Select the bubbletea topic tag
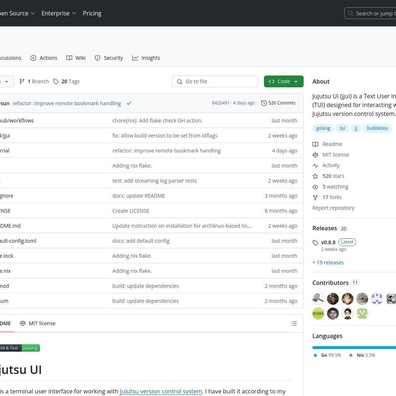Screen dimensions: 396x396 (x=377, y=128)
